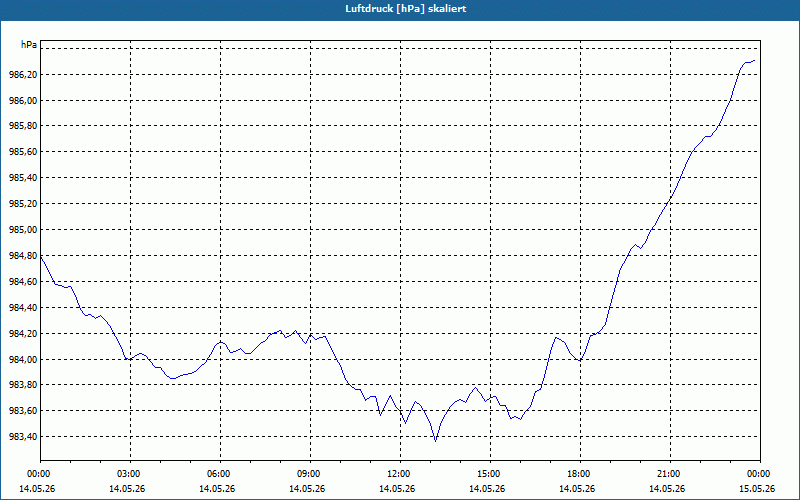Select the 983,40 y-axis label
Screen dimensions: 800x500
point(23,437)
